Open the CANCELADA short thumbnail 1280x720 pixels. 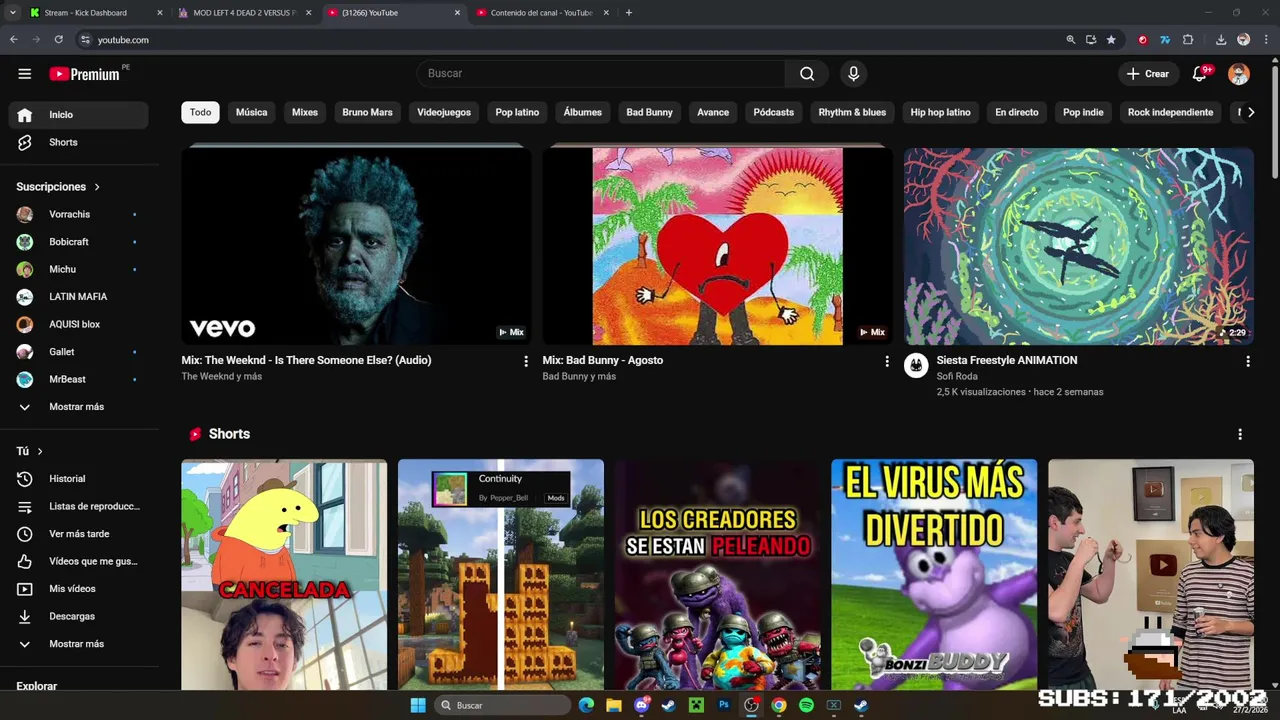[x=284, y=575]
